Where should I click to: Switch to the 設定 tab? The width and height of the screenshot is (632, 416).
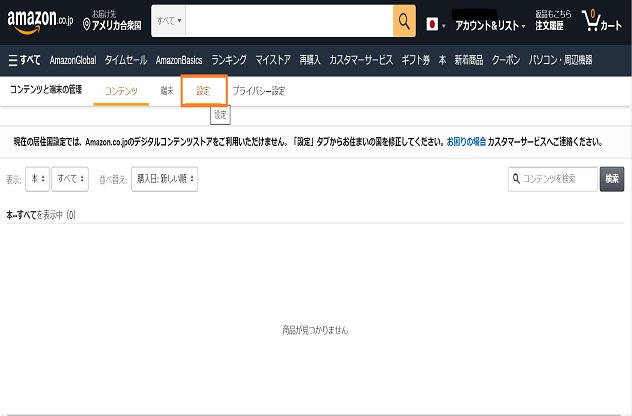coord(204,91)
